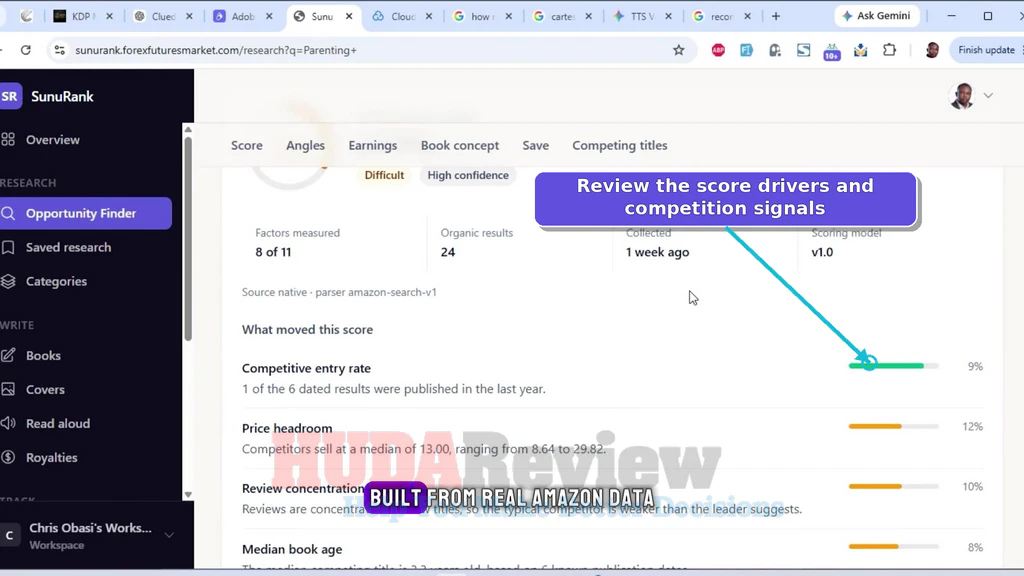This screenshot has height=576, width=1024.
Task: Click the Read aloud speaker icon
Action: point(8,423)
